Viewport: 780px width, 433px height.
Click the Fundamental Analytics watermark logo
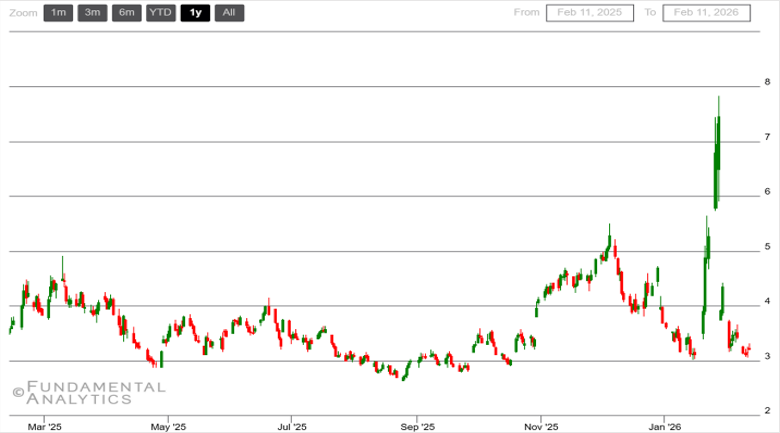[88, 392]
